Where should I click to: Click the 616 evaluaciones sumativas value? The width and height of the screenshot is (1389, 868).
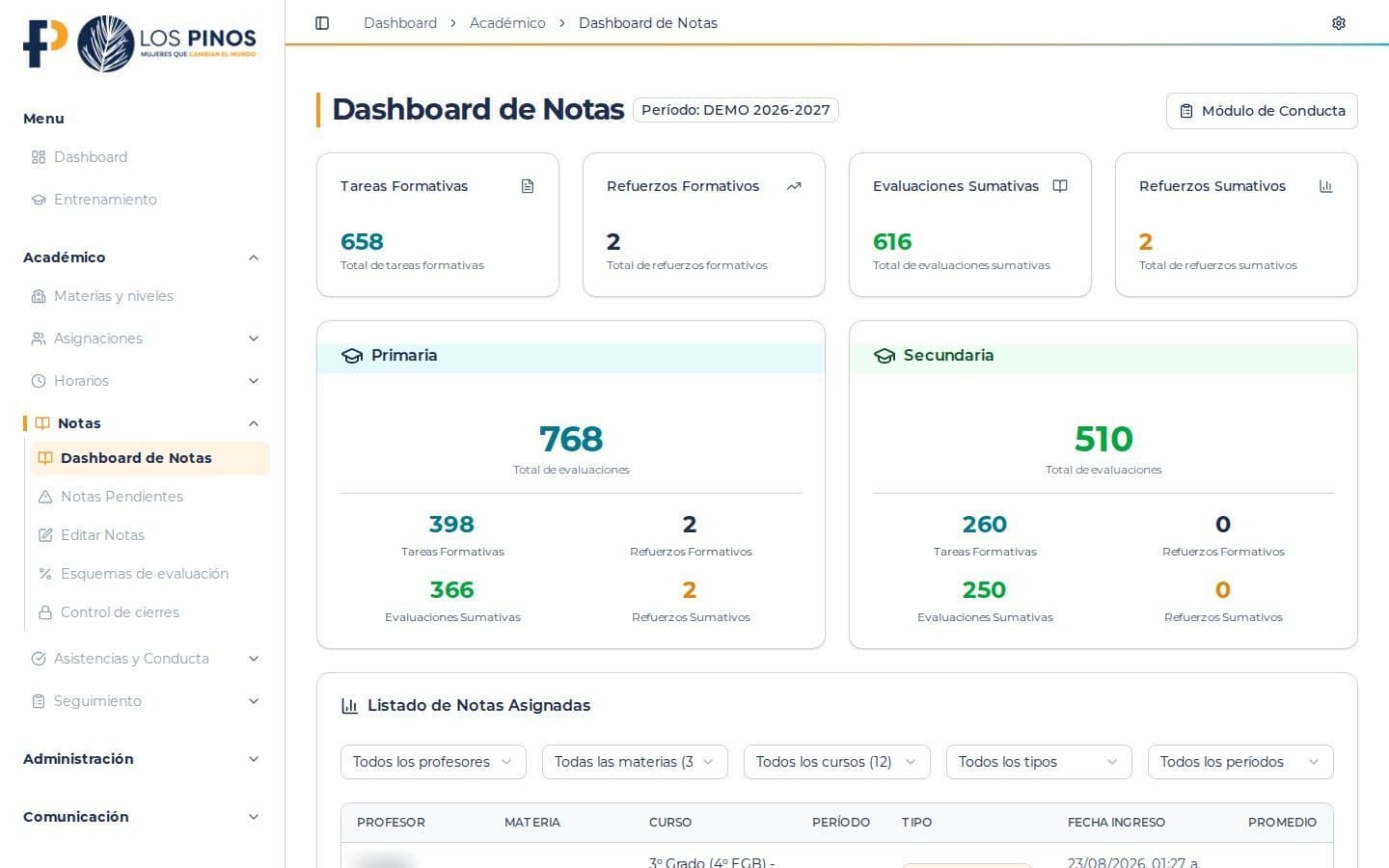coord(892,242)
